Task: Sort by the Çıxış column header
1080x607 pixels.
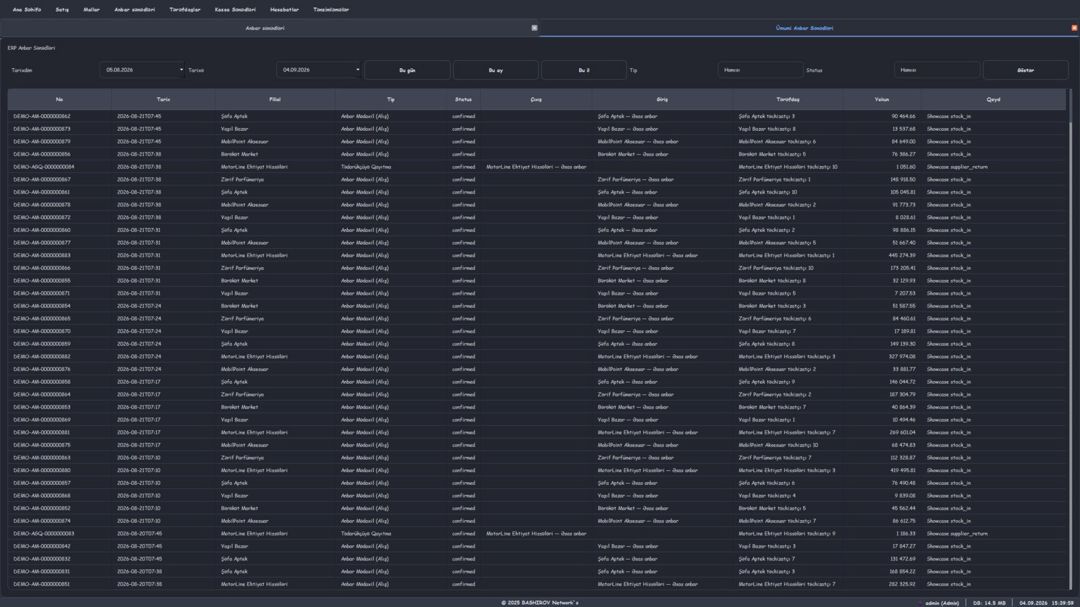Action: pos(536,99)
